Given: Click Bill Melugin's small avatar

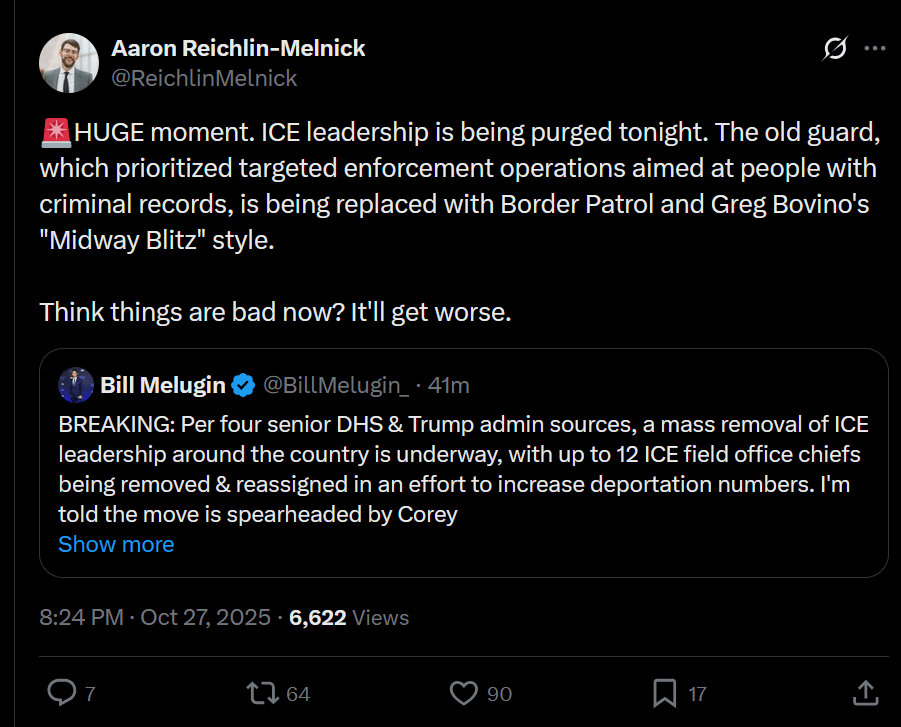Looking at the screenshot, I should [76, 385].
